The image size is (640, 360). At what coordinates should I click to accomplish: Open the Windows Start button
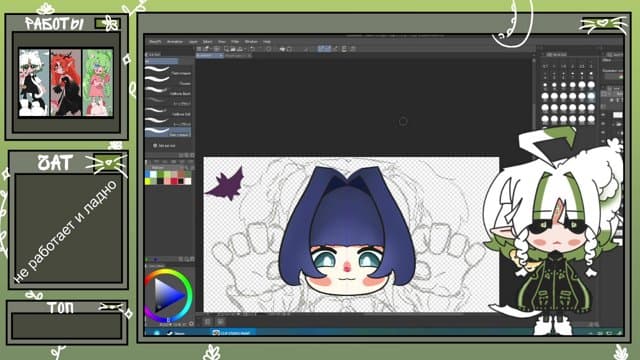[157, 333]
